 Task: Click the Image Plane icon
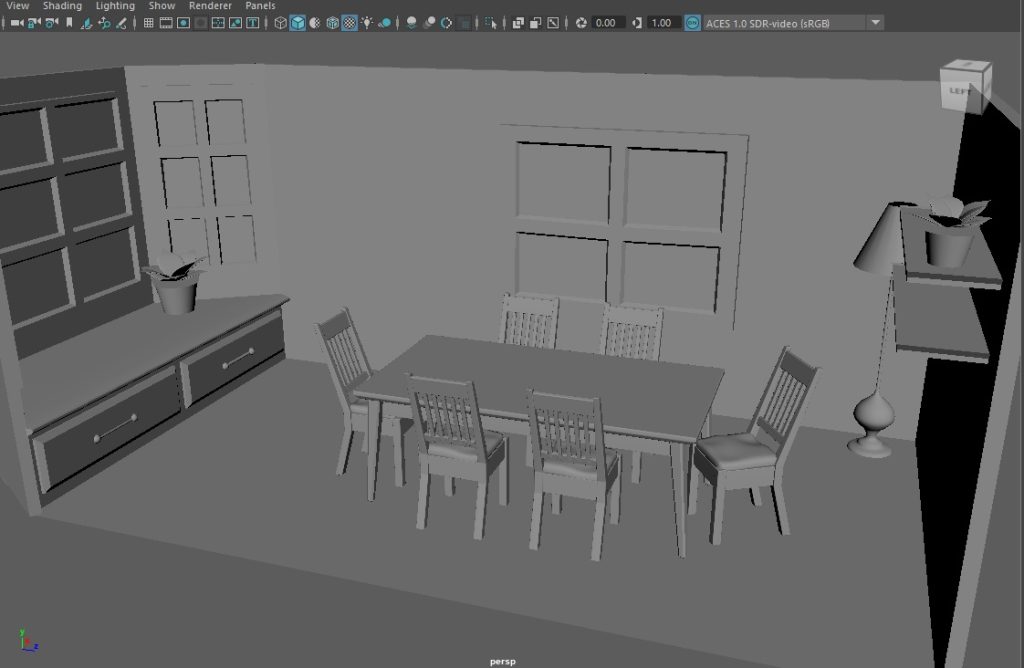(x=87, y=23)
